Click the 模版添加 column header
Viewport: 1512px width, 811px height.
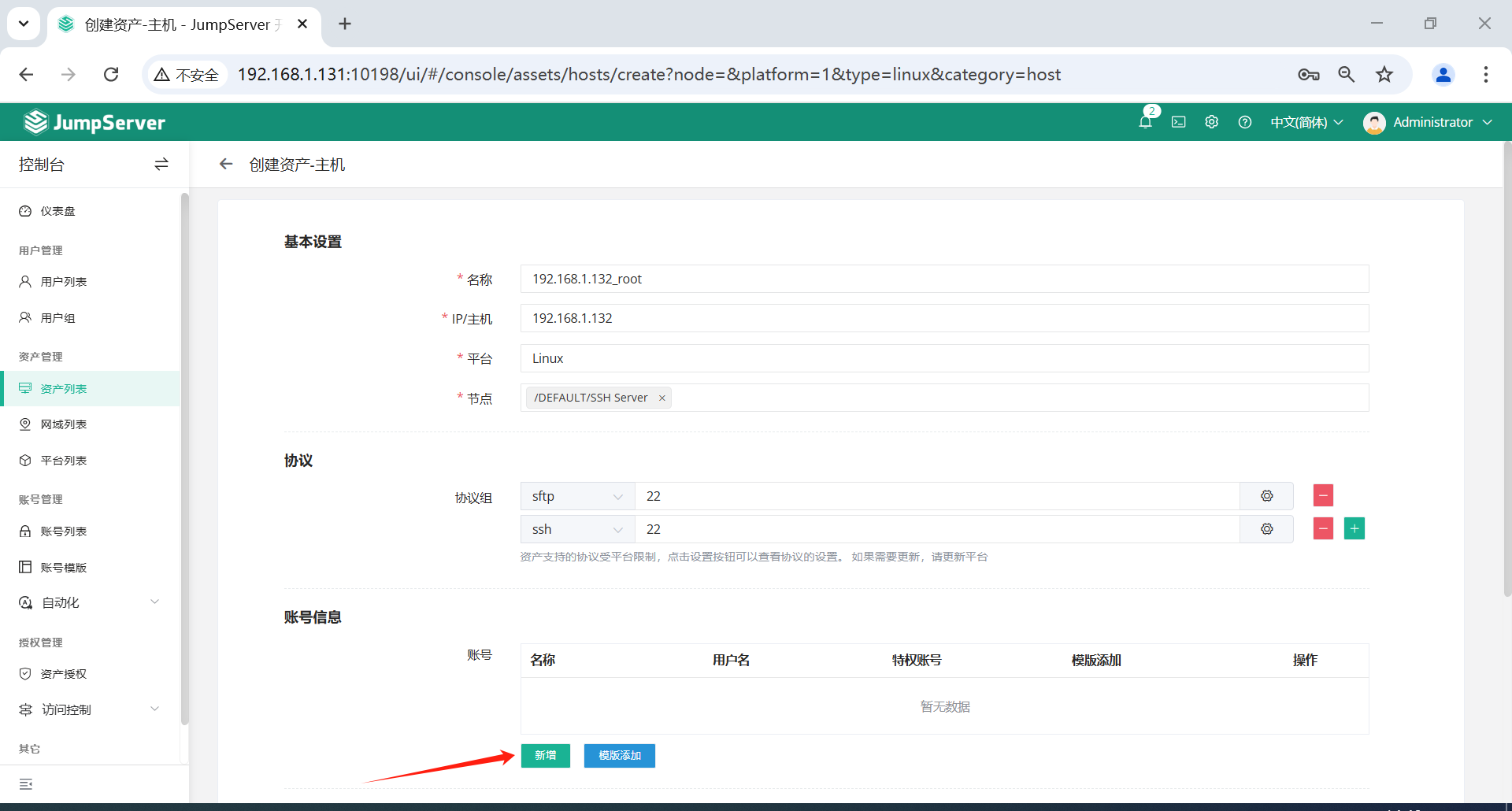coord(1096,660)
